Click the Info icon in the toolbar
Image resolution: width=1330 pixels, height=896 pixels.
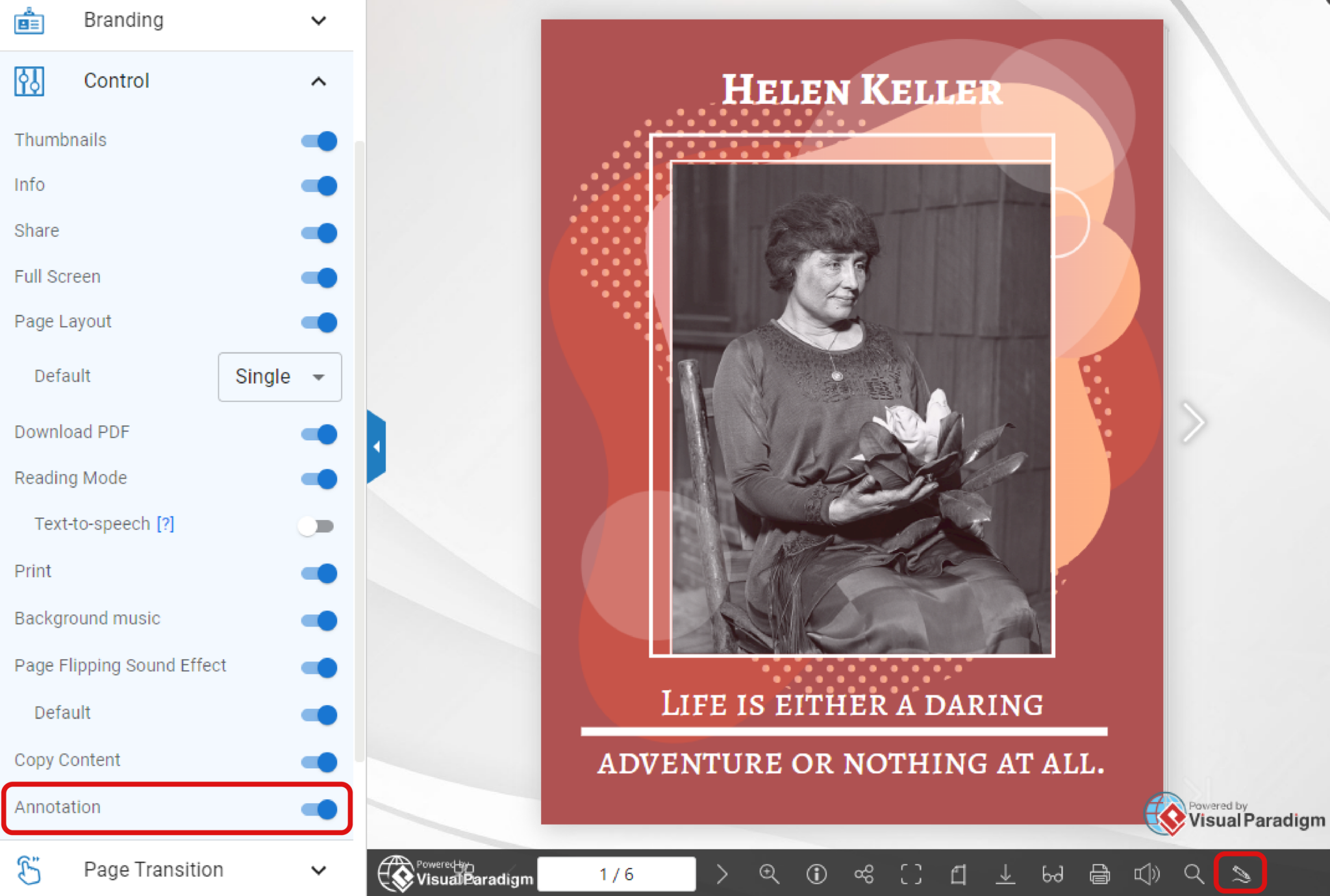(x=817, y=873)
